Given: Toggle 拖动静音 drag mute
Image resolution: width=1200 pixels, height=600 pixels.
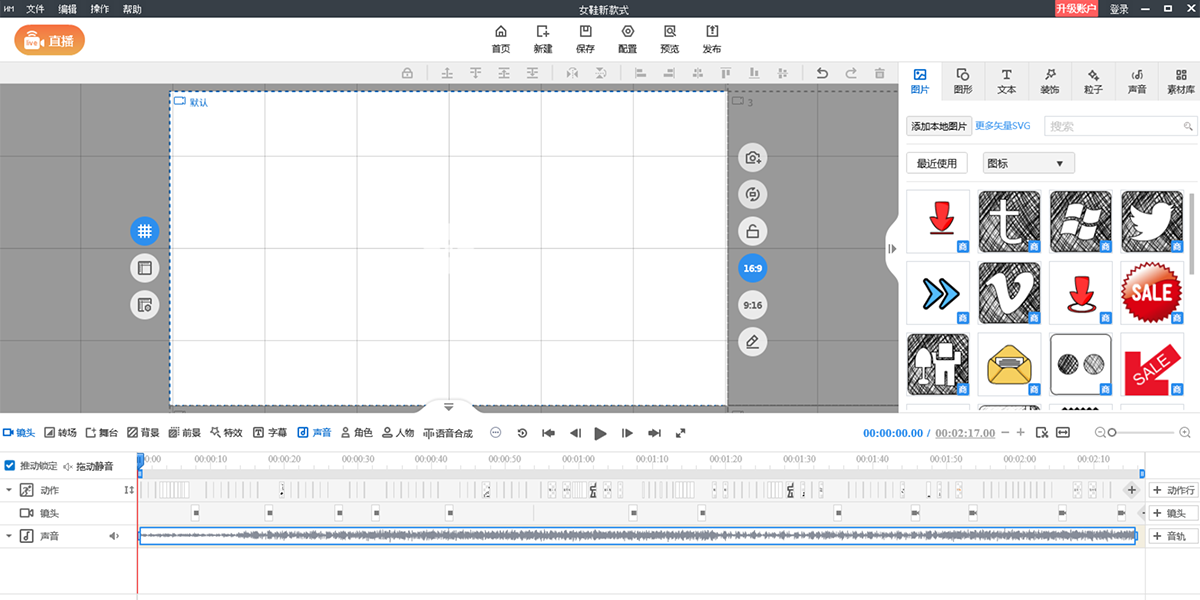Looking at the screenshot, I should coord(88,466).
